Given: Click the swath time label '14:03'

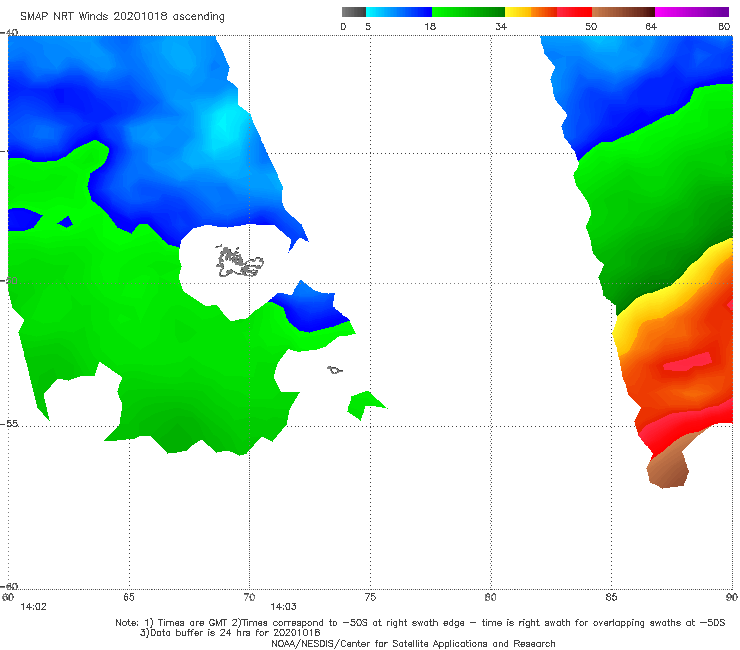Looking at the screenshot, I should point(283,607).
